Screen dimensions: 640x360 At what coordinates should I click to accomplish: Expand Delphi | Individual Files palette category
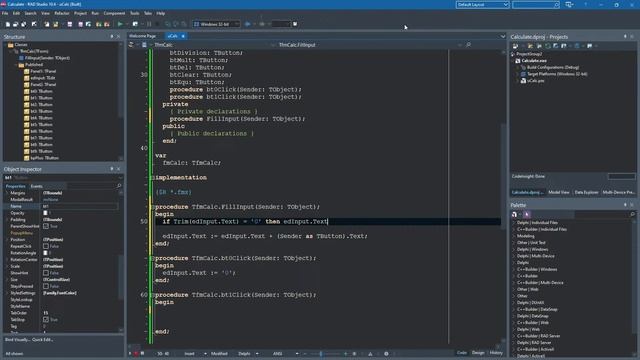click(x=514, y=223)
